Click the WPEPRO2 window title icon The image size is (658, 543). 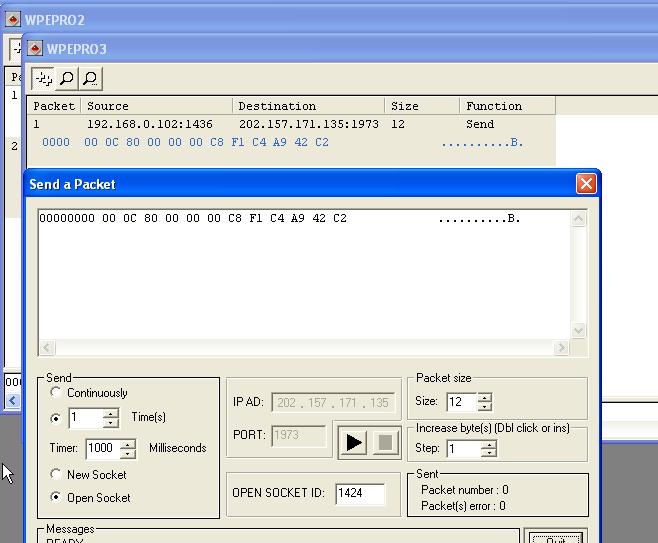[13, 19]
